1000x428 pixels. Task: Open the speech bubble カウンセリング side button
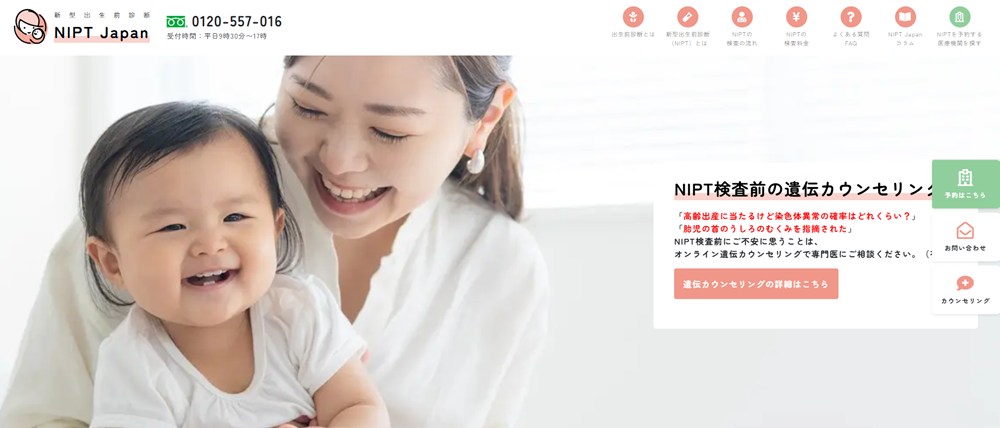966,290
